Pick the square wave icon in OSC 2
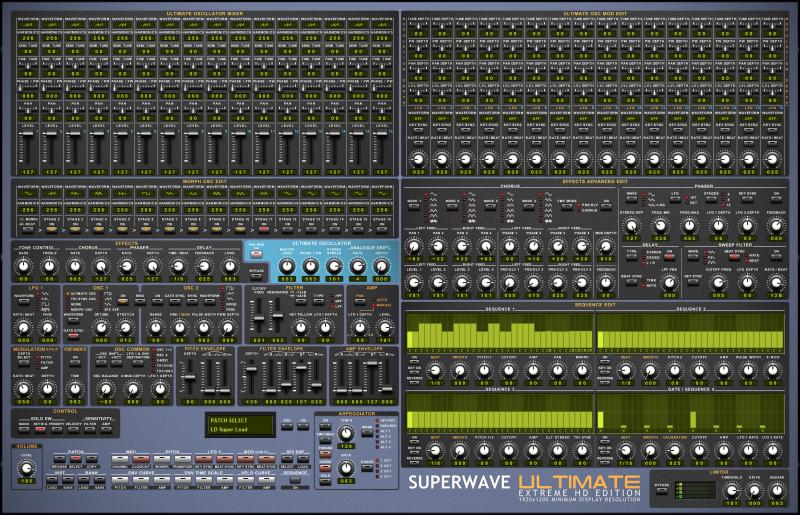Viewport: 800px width, 515px height. coord(230,288)
